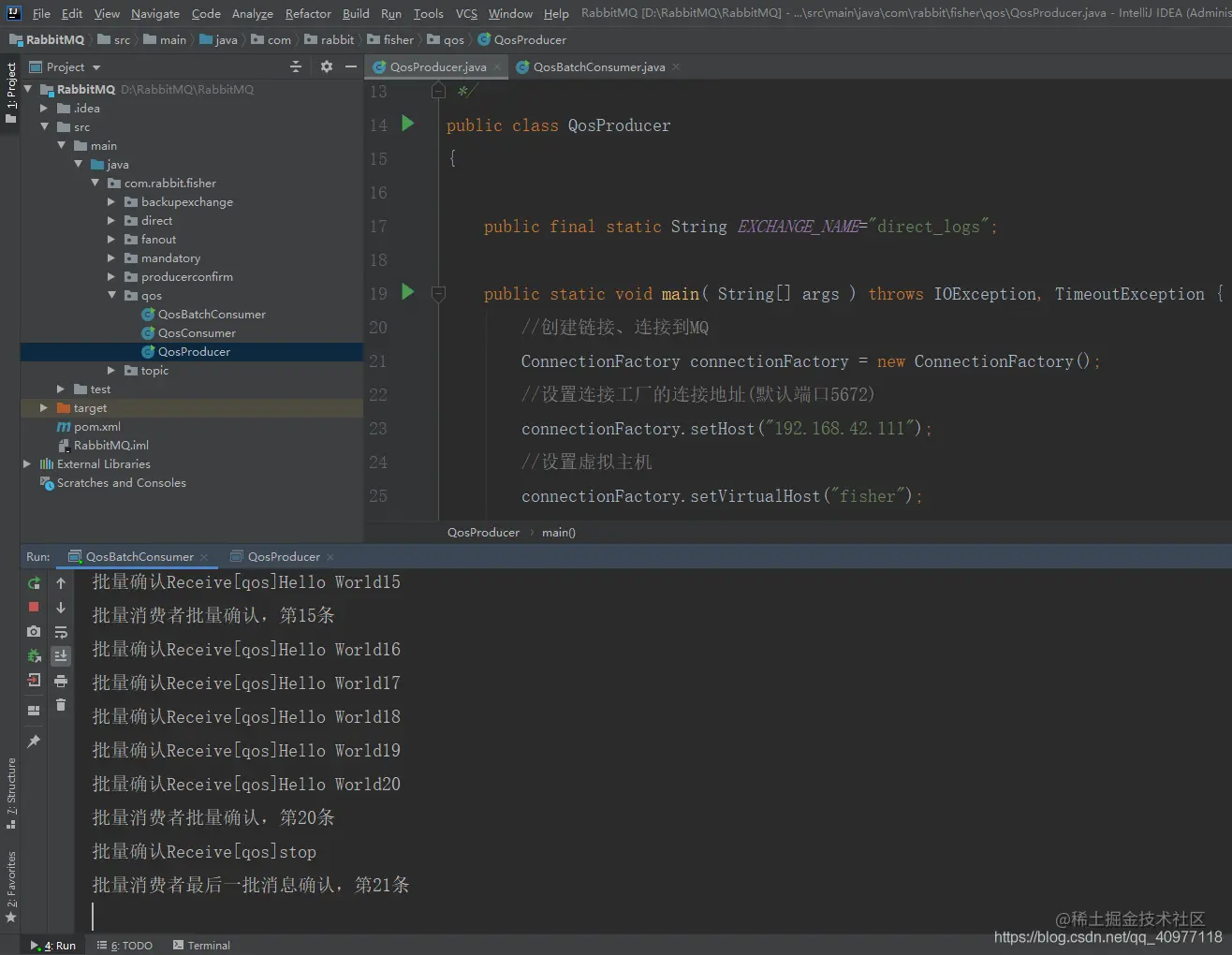Screen dimensions: 1232x955
Task: Open the Favorites side panel
Action: 10,887
